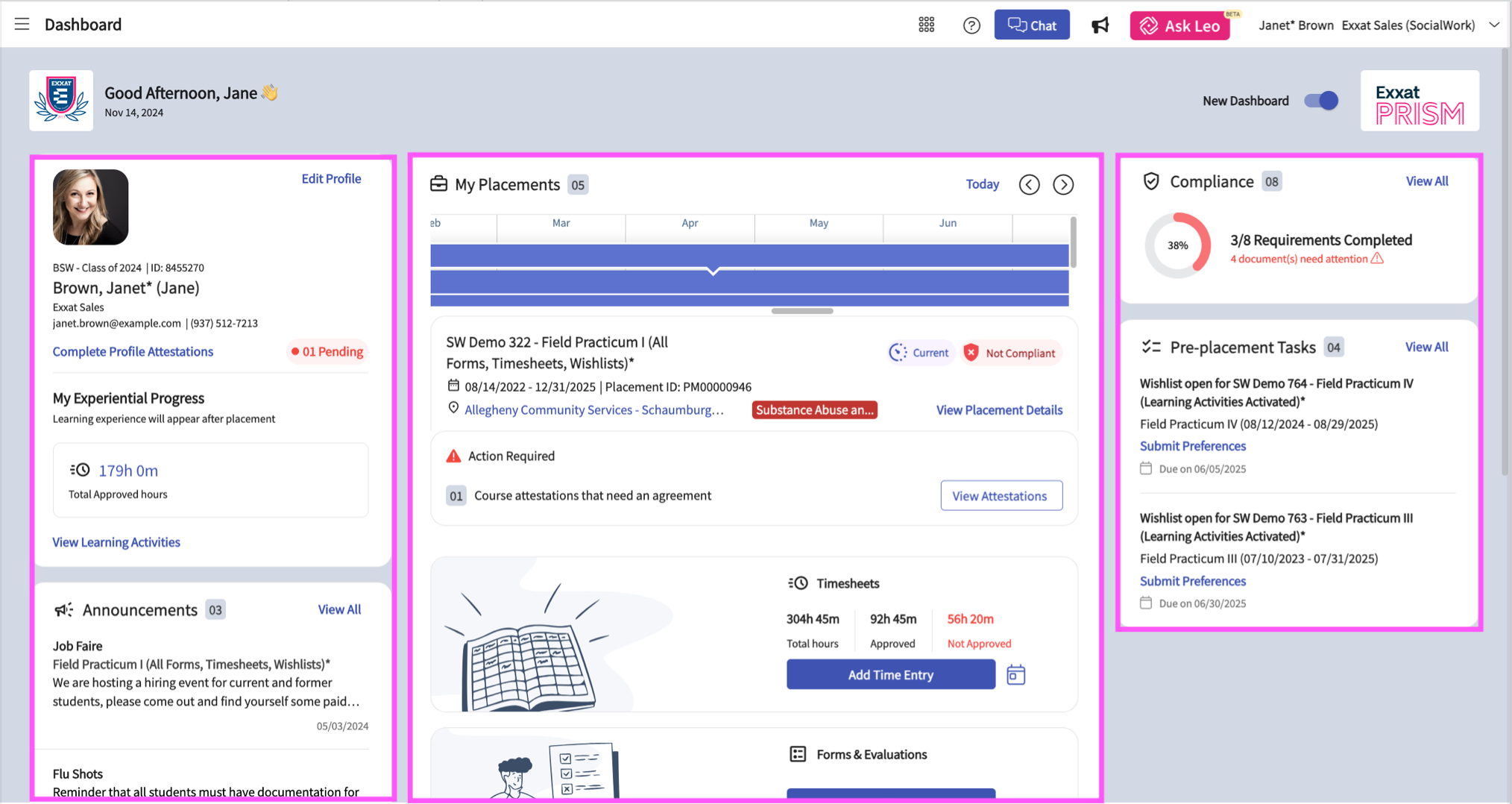Click the previous chevron in My Placements timeline

[x=1029, y=184]
